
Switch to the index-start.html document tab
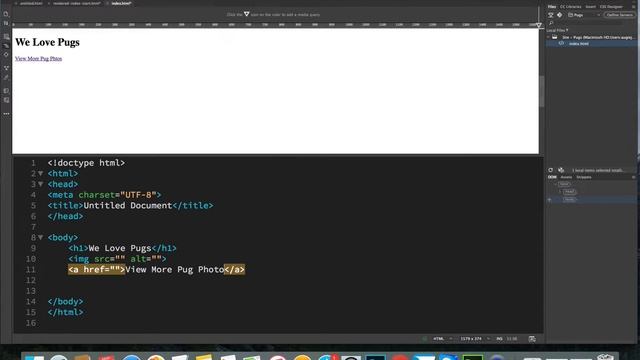pos(77,3)
